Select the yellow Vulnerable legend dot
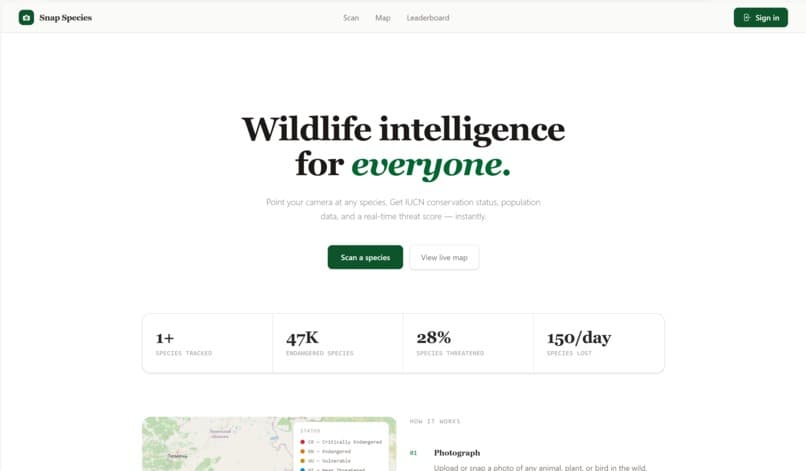Viewport: 806px width, 471px height. [x=302, y=461]
